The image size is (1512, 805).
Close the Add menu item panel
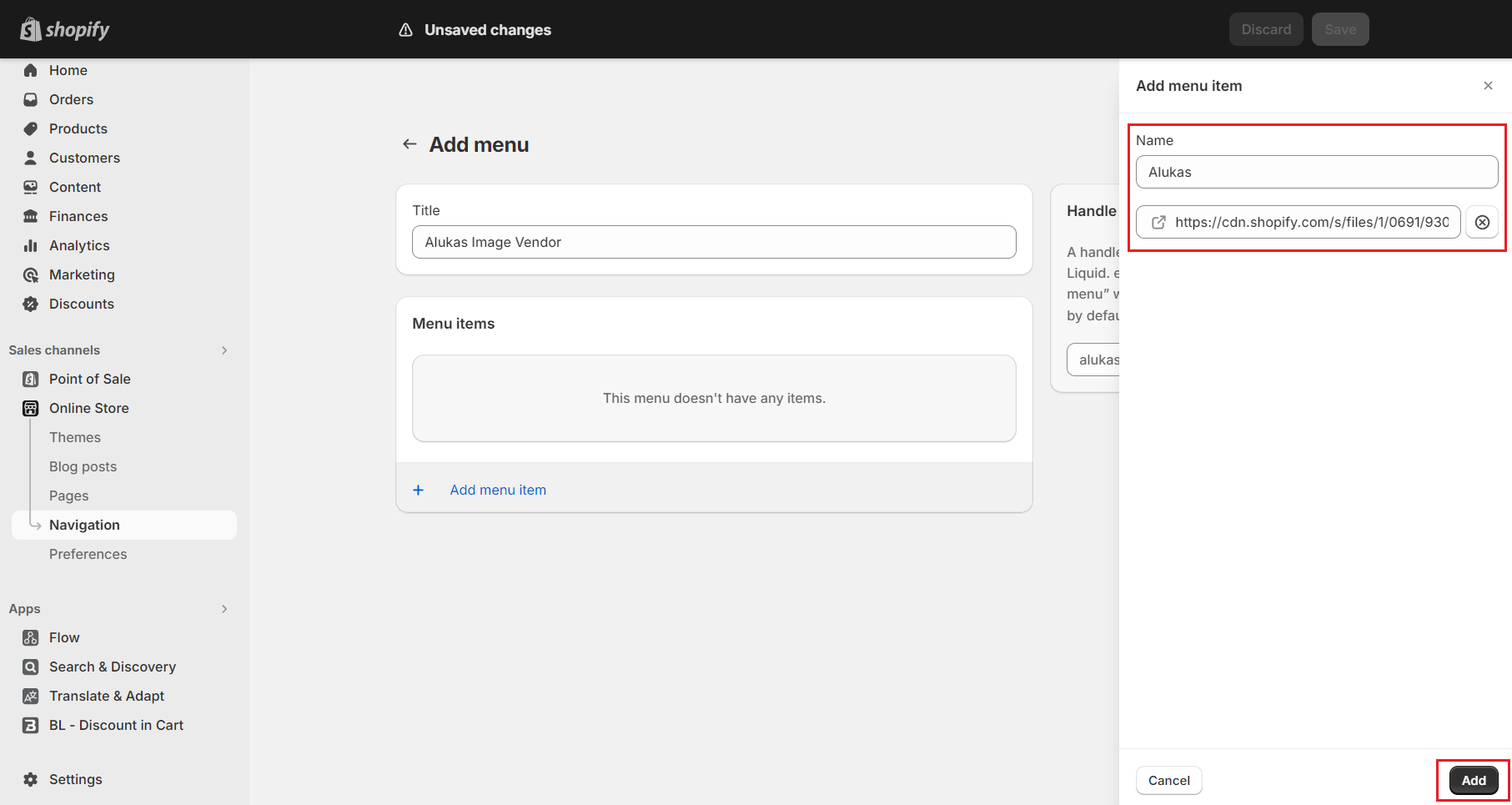(1488, 86)
